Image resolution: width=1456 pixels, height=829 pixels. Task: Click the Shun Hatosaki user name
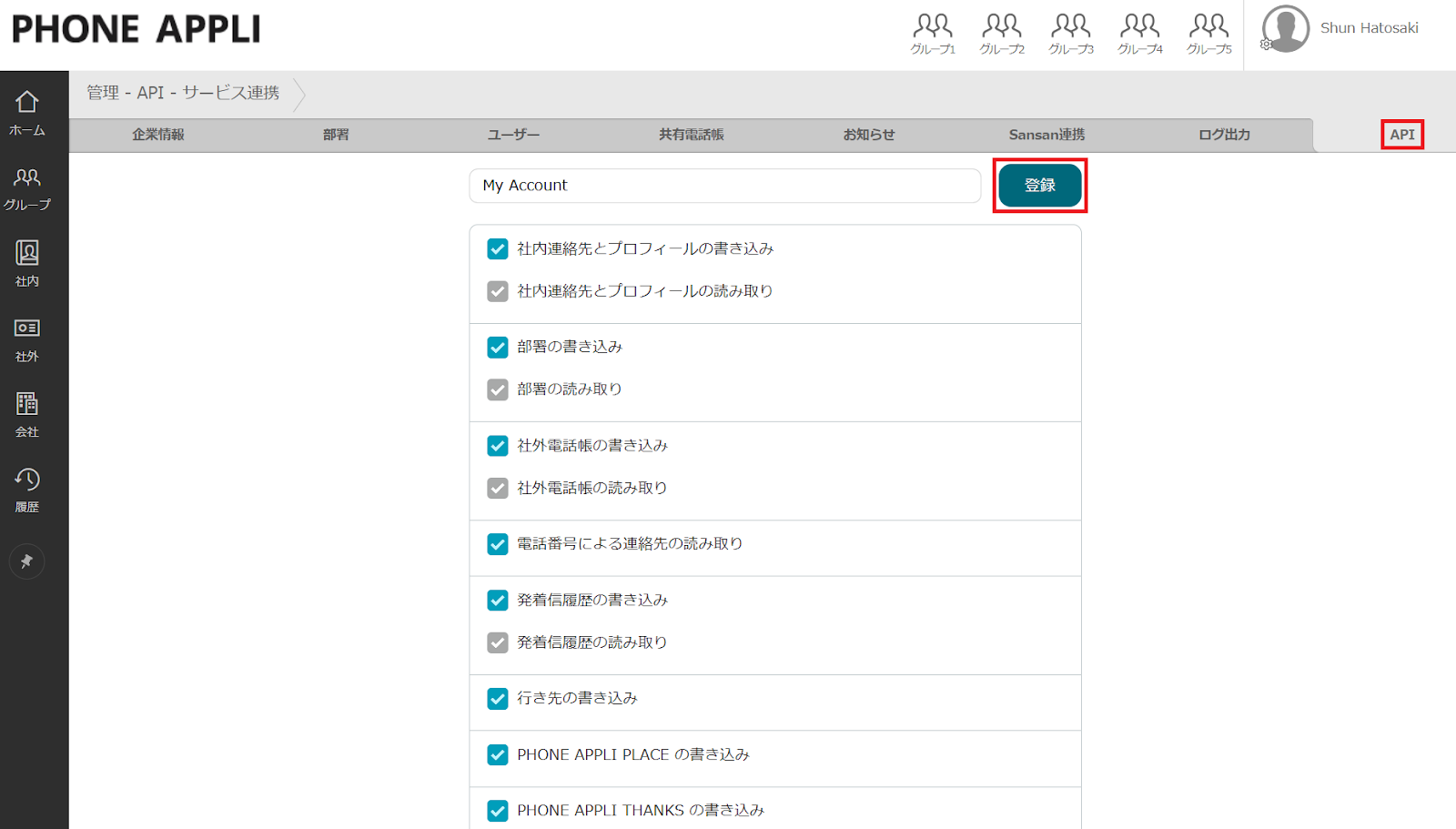(1370, 28)
